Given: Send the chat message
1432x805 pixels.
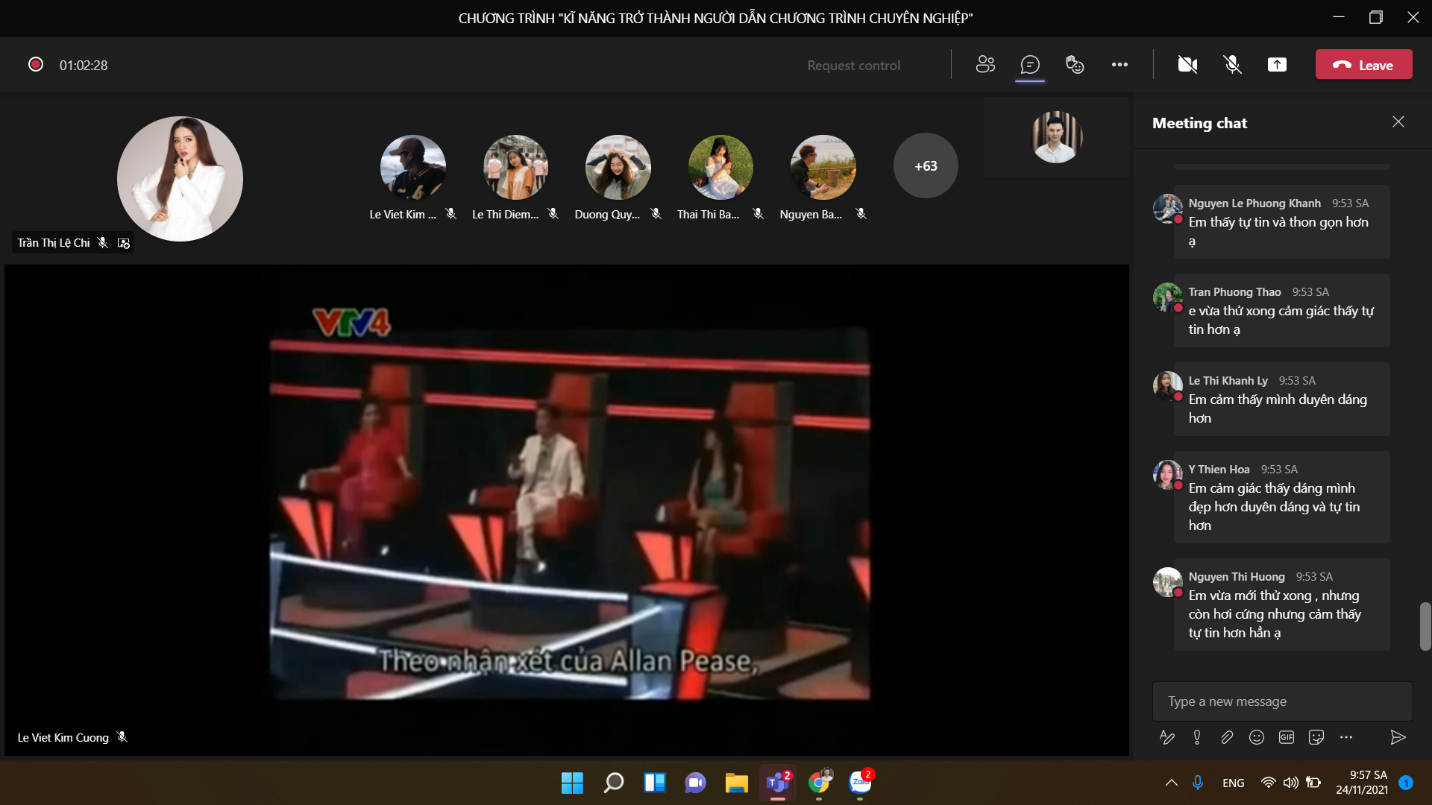Looking at the screenshot, I should point(1398,738).
